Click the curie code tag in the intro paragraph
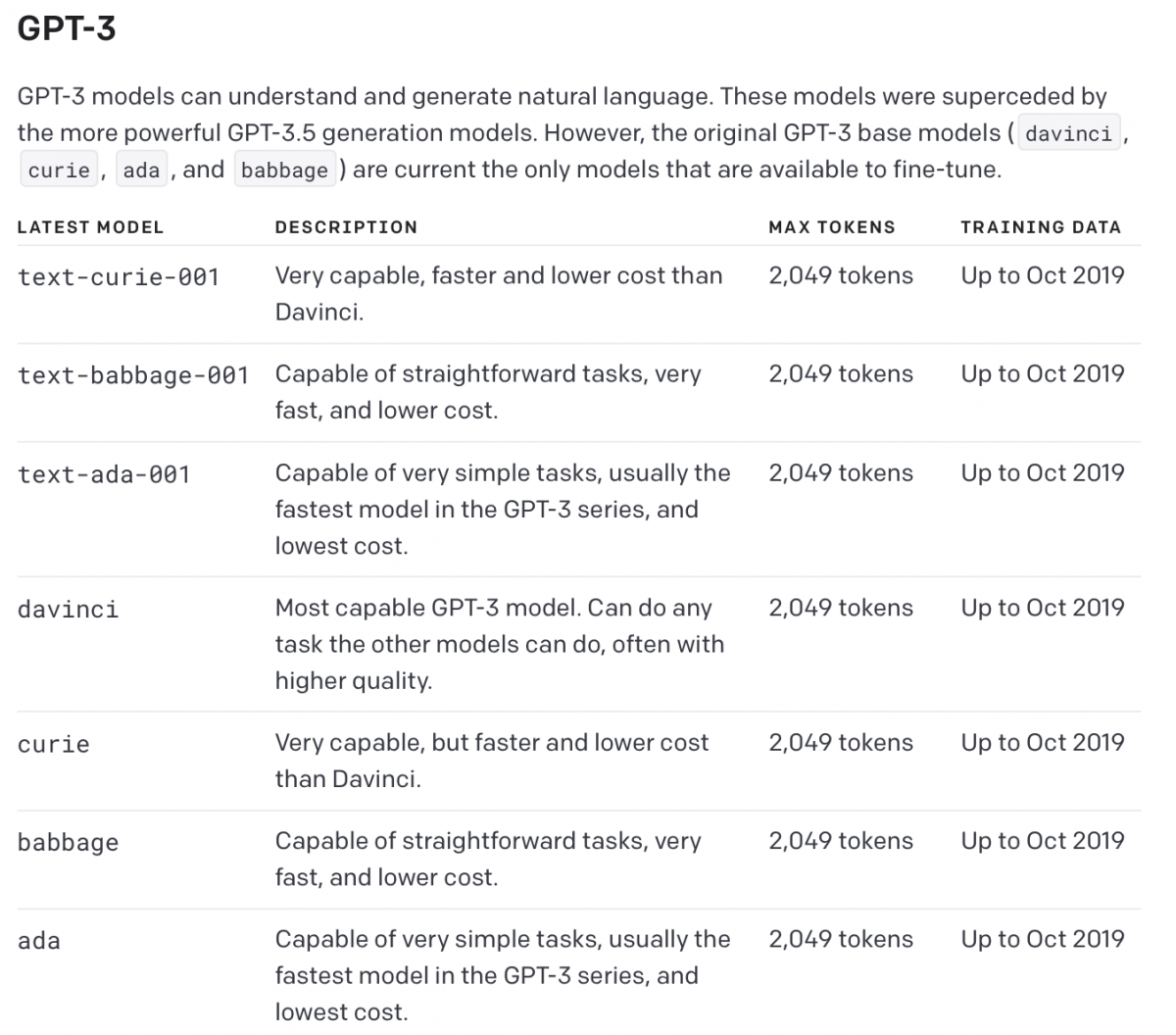This screenshot has width=1176, height=1035. point(59,171)
